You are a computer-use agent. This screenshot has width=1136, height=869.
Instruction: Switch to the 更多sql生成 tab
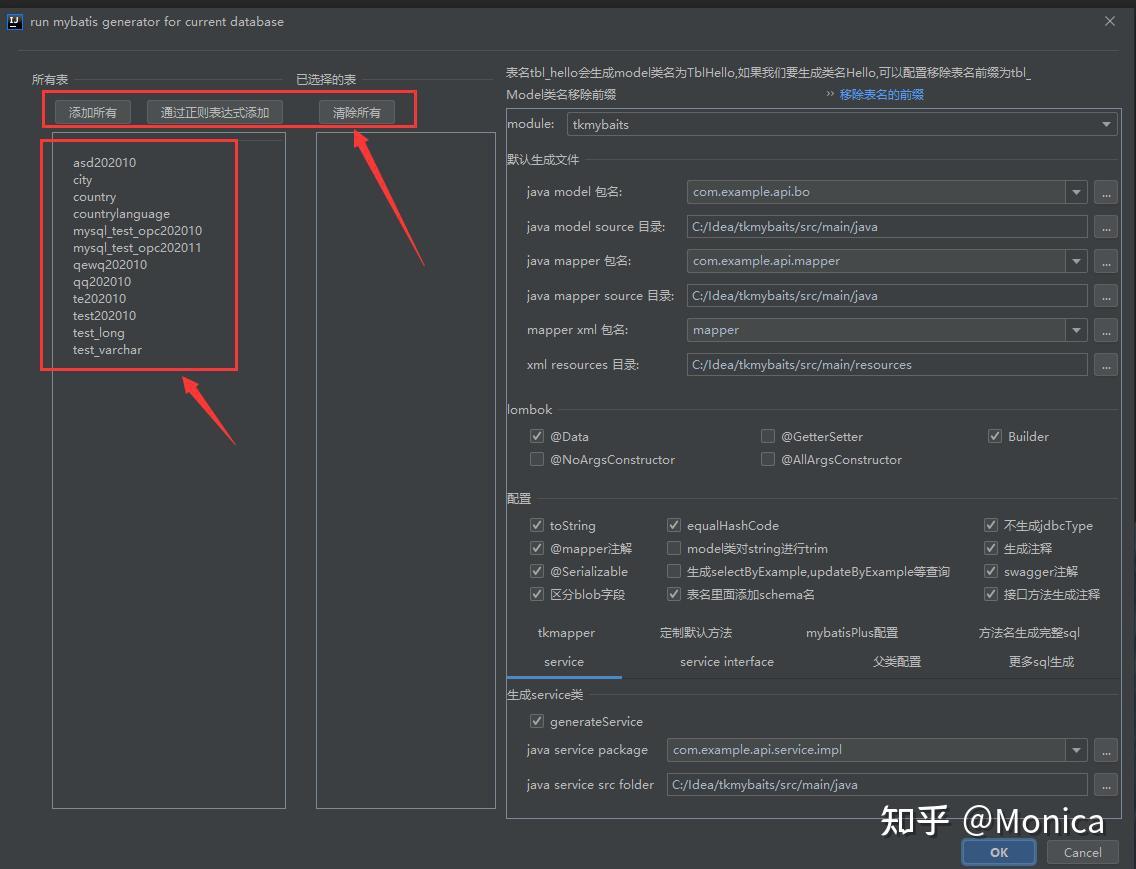1041,662
